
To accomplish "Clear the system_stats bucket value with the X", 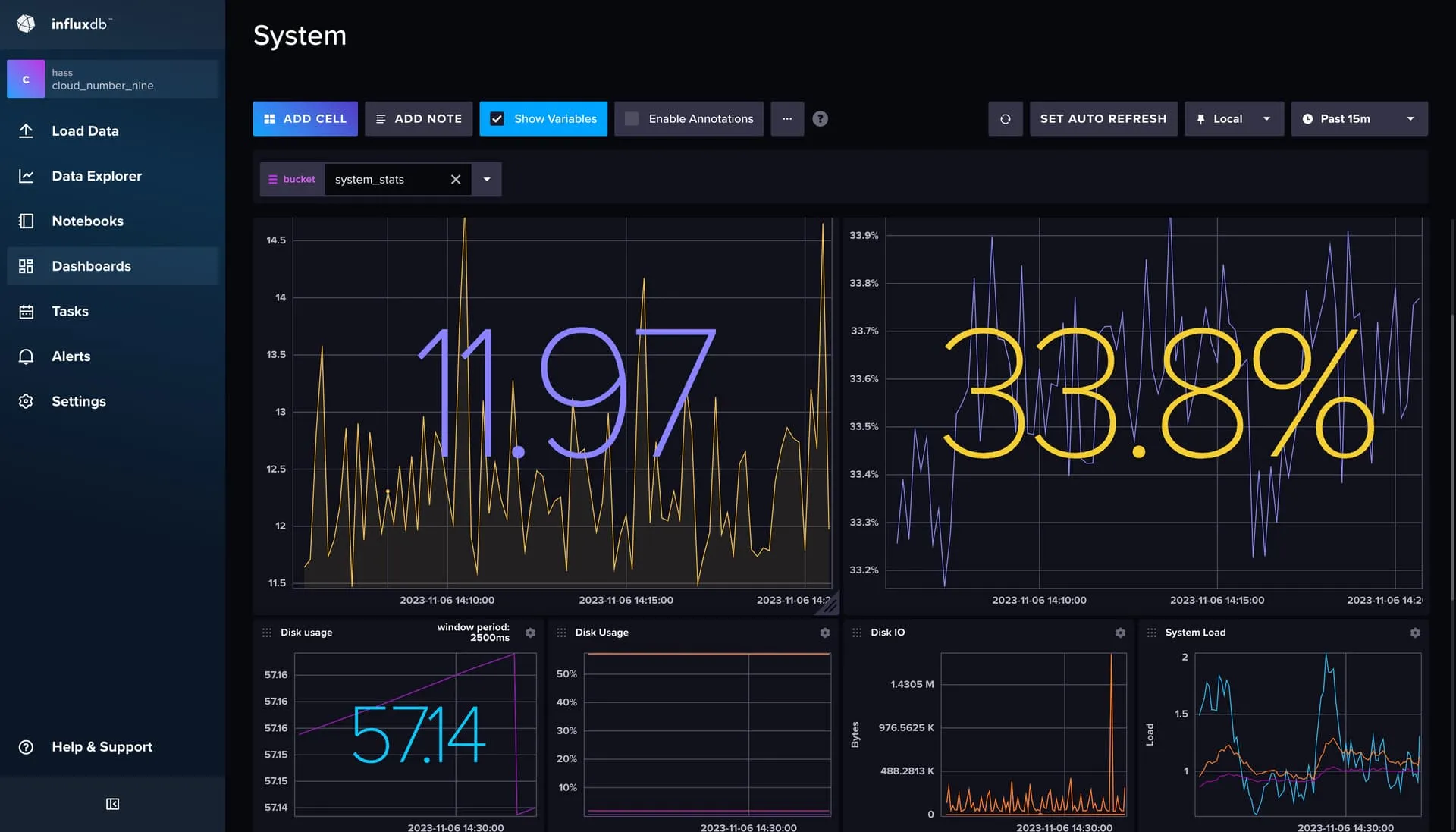I will 455,179.
